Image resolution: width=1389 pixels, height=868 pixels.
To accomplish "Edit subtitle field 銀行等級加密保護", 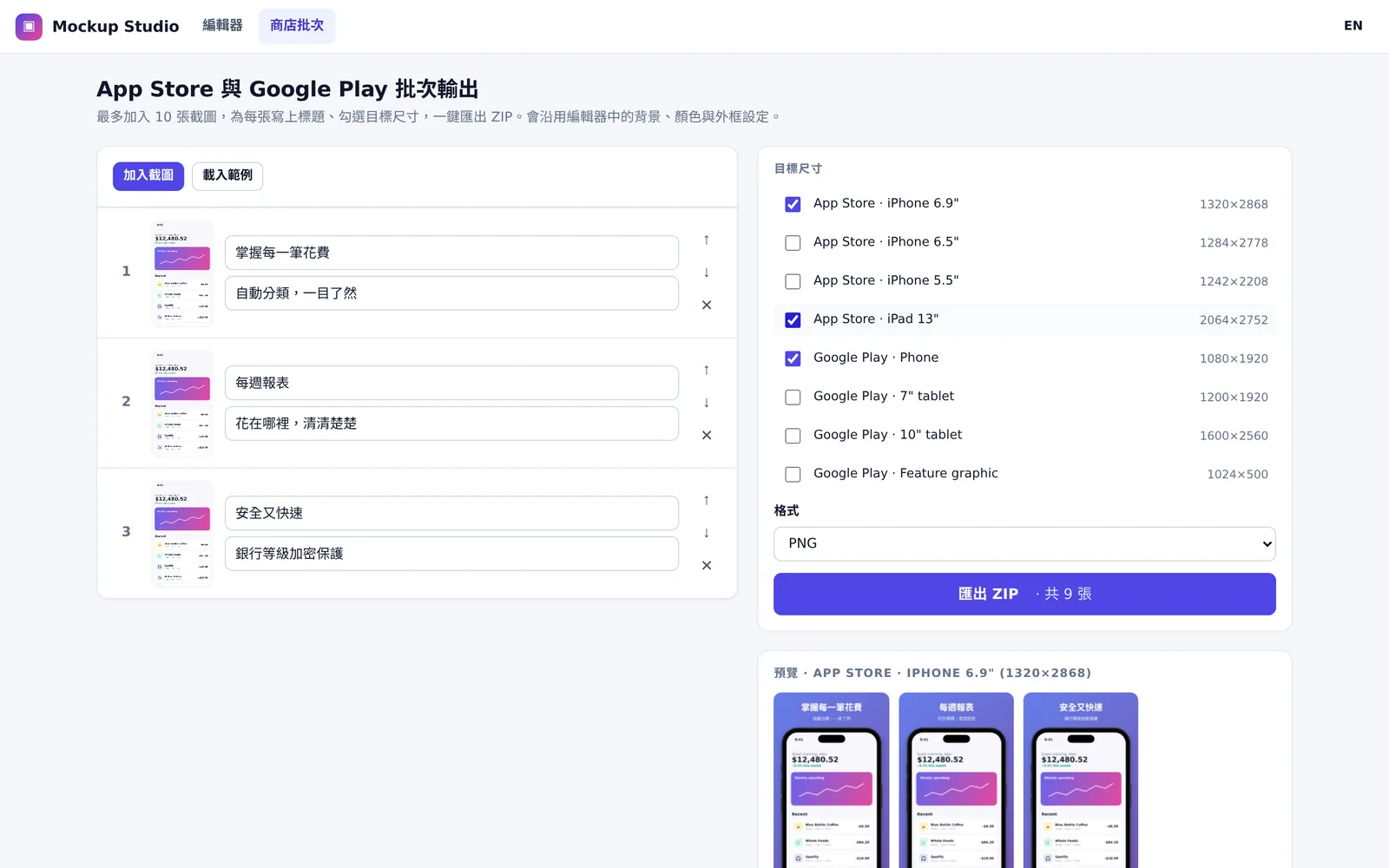I will (451, 554).
